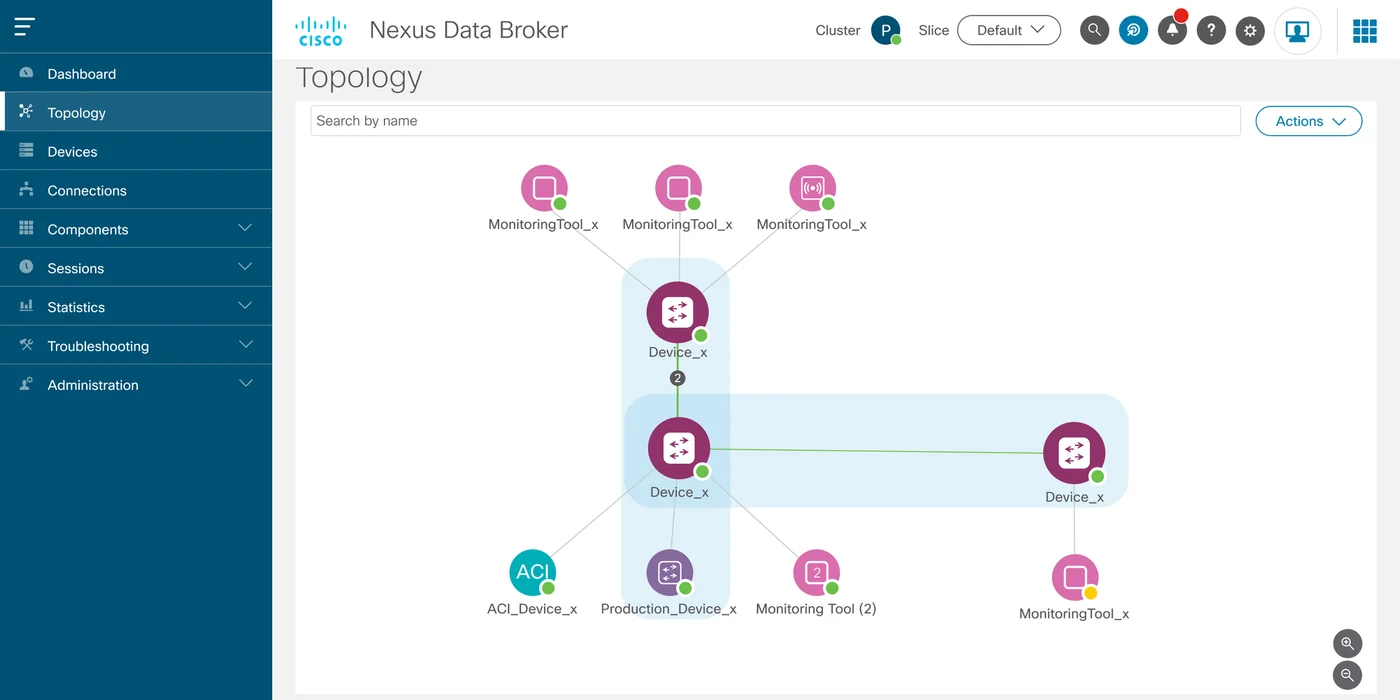Open the Dashboard page

[136, 73]
